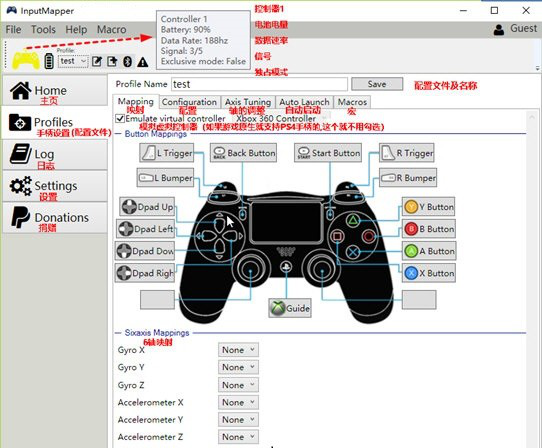Viewport: 542px width, 448px height.
Task: Click the Back Button mapping
Action: coord(243,153)
